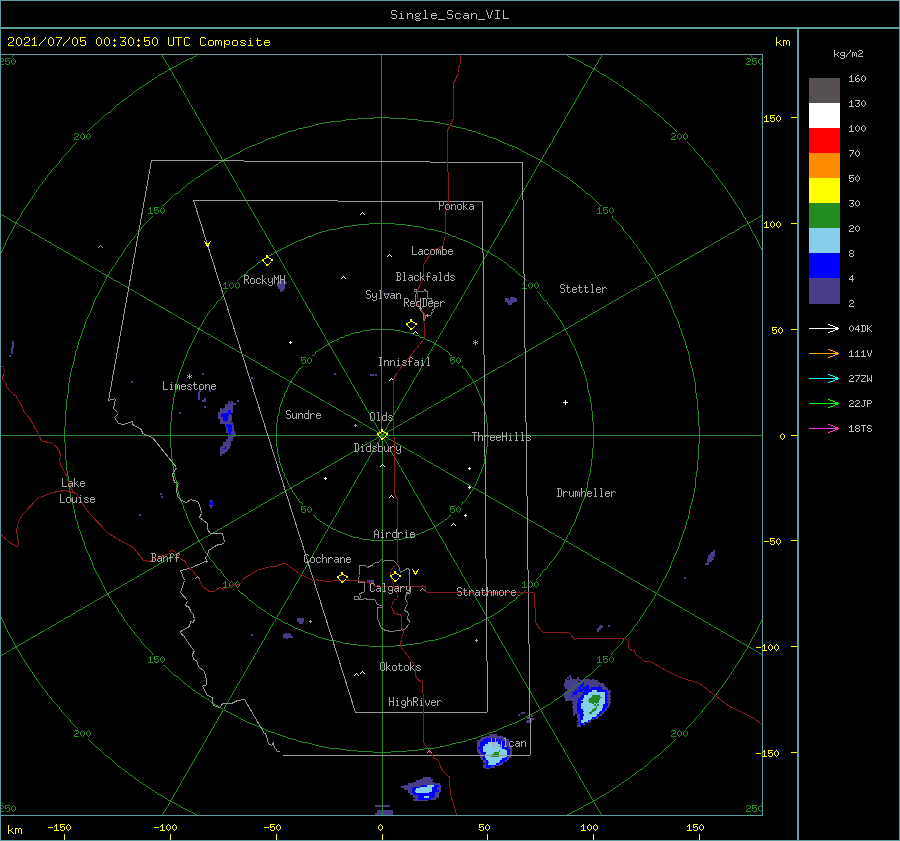Select the white 100-130 color swatch

click(x=824, y=115)
